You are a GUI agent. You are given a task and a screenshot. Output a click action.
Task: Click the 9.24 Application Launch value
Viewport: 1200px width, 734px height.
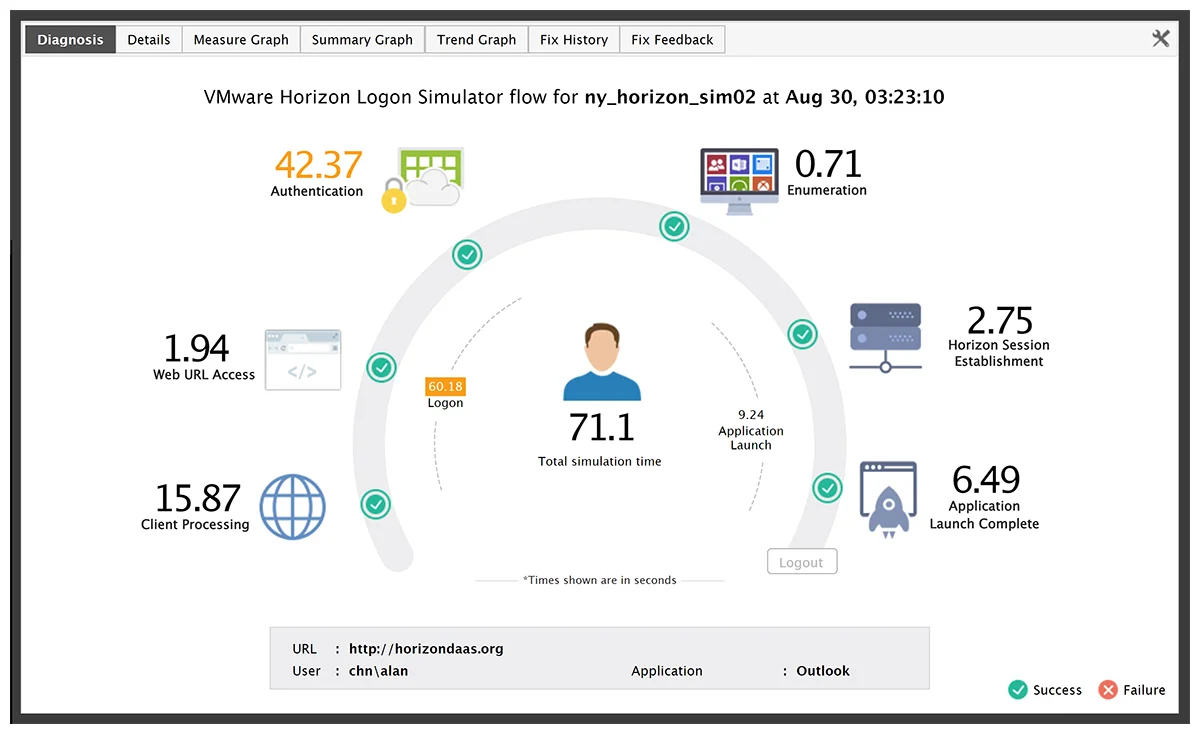click(751, 414)
